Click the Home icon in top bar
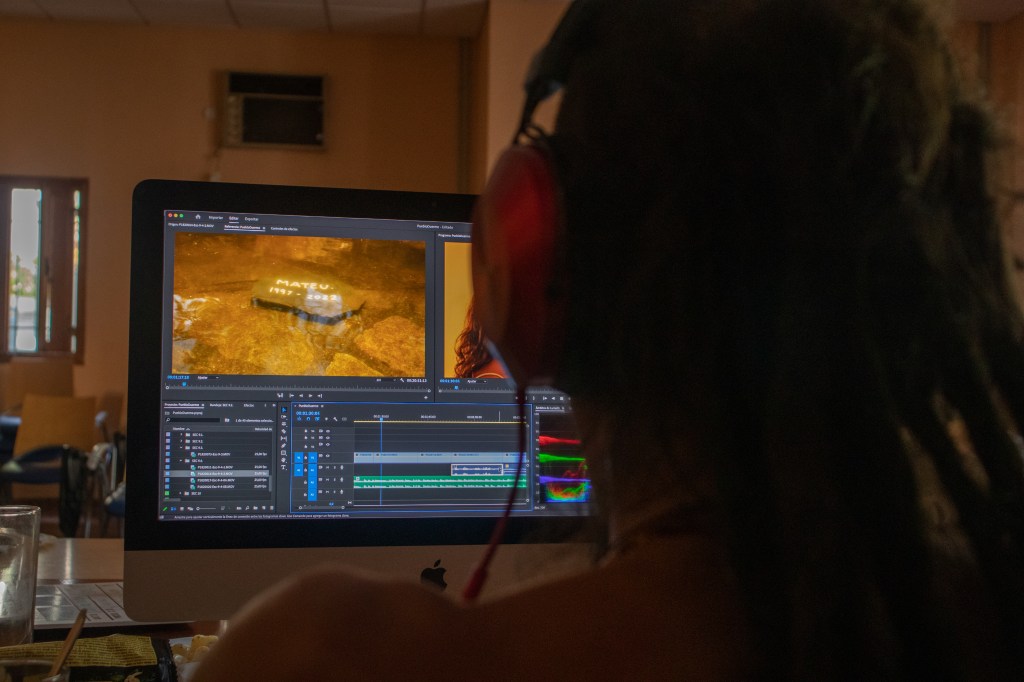Image resolution: width=1024 pixels, height=682 pixels. 198,217
